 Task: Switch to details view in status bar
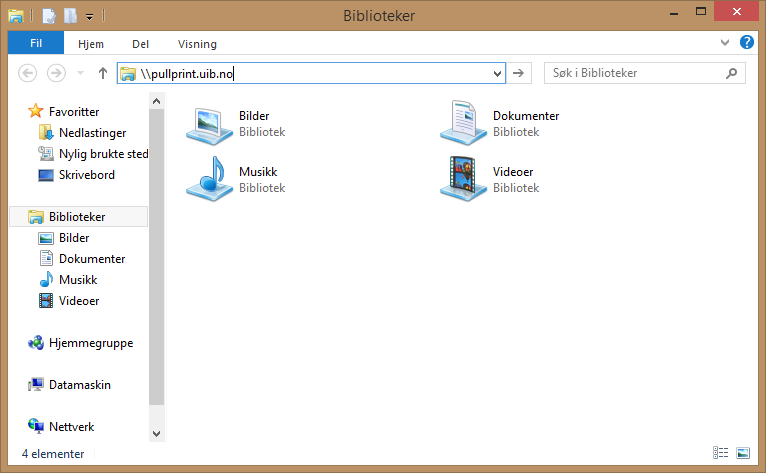click(721, 454)
